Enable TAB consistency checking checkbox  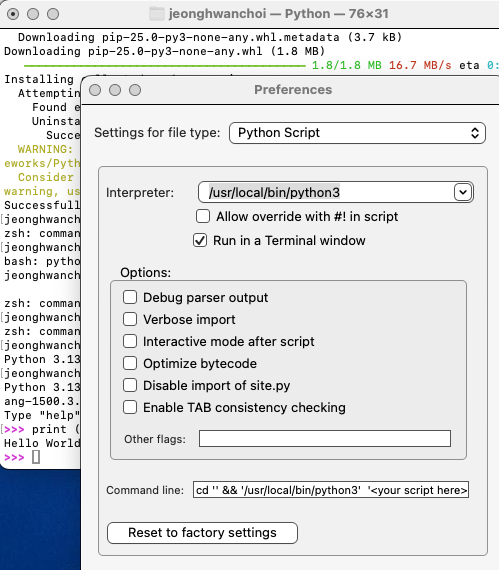(x=130, y=407)
